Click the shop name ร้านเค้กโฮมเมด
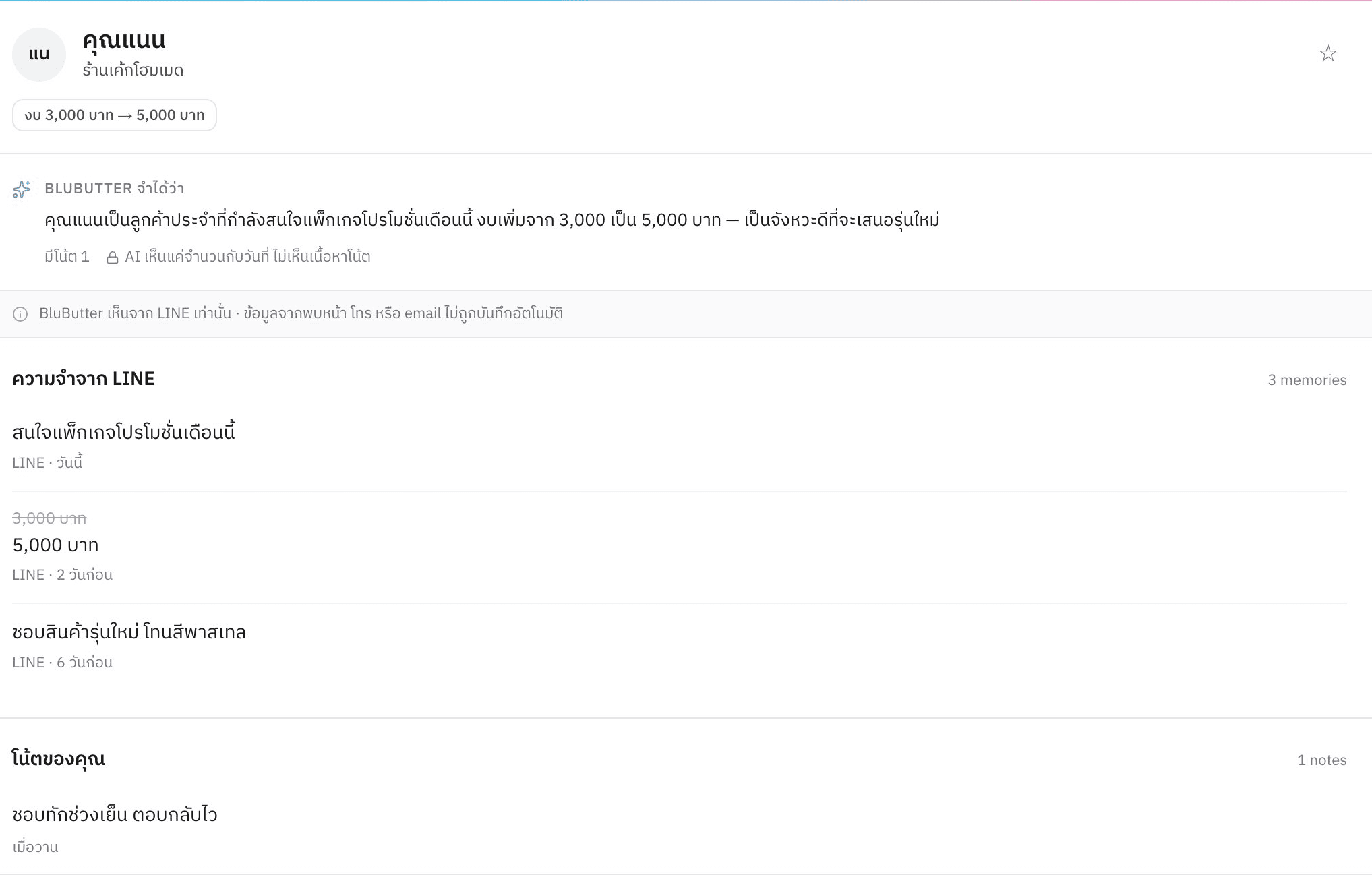The height and width of the screenshot is (875, 1372). [x=133, y=70]
